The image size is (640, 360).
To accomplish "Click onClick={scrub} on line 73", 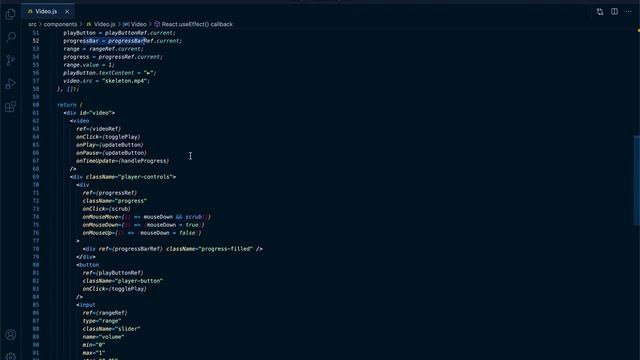I will click(x=107, y=209).
